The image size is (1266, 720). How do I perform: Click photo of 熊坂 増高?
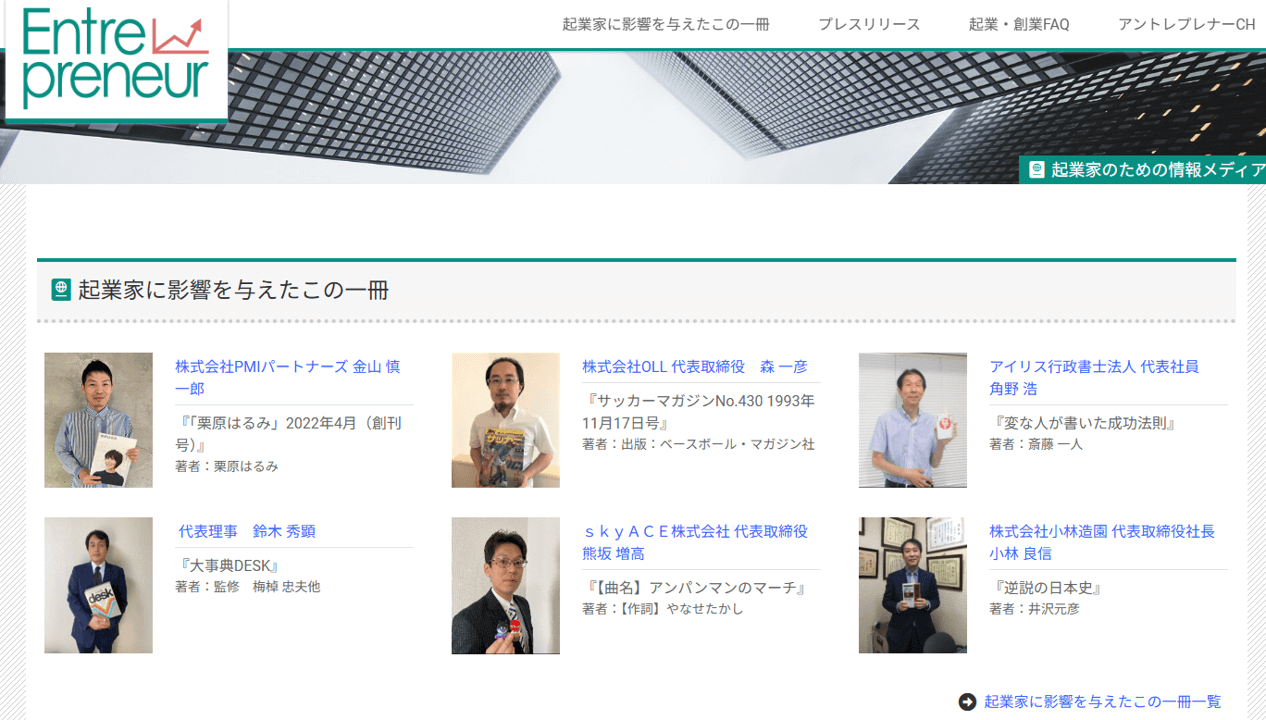[505, 585]
